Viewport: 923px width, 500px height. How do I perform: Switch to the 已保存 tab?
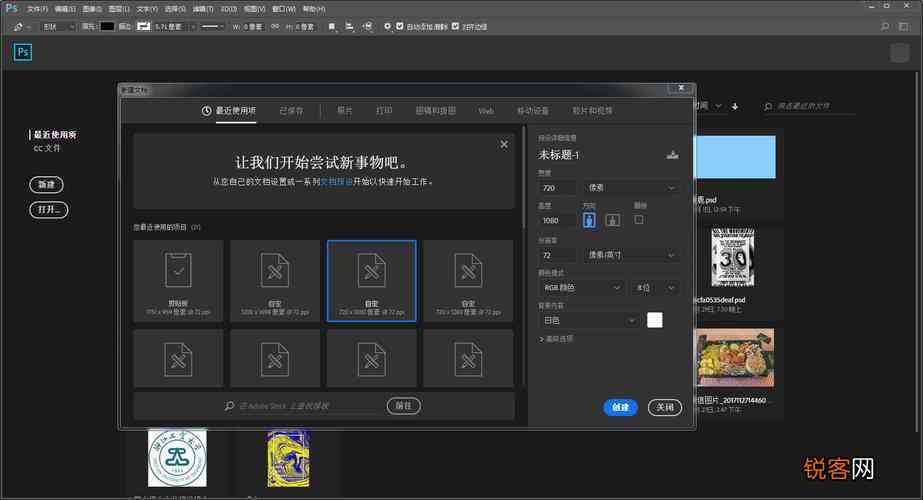point(291,111)
